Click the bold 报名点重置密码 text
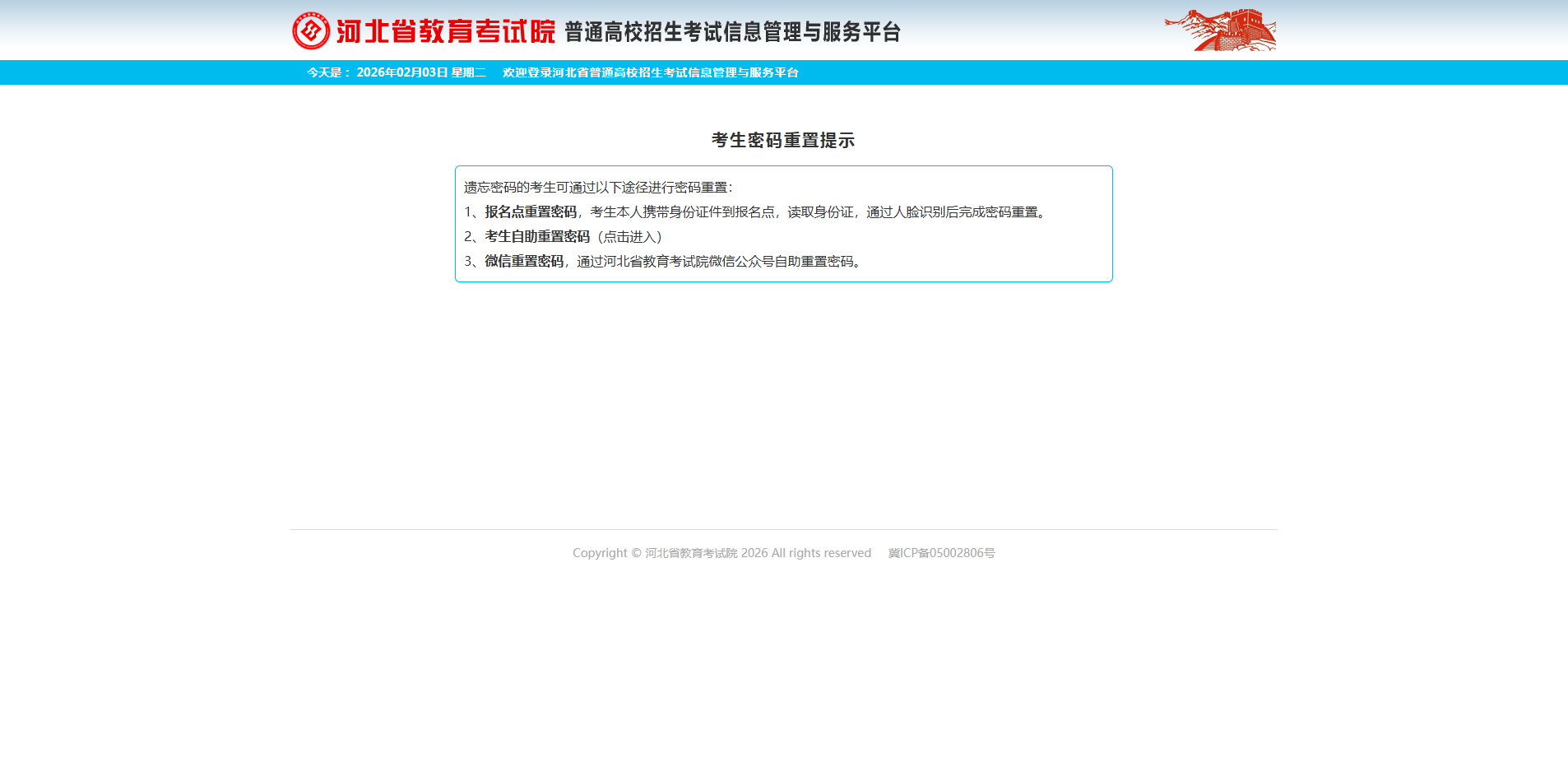 (531, 212)
